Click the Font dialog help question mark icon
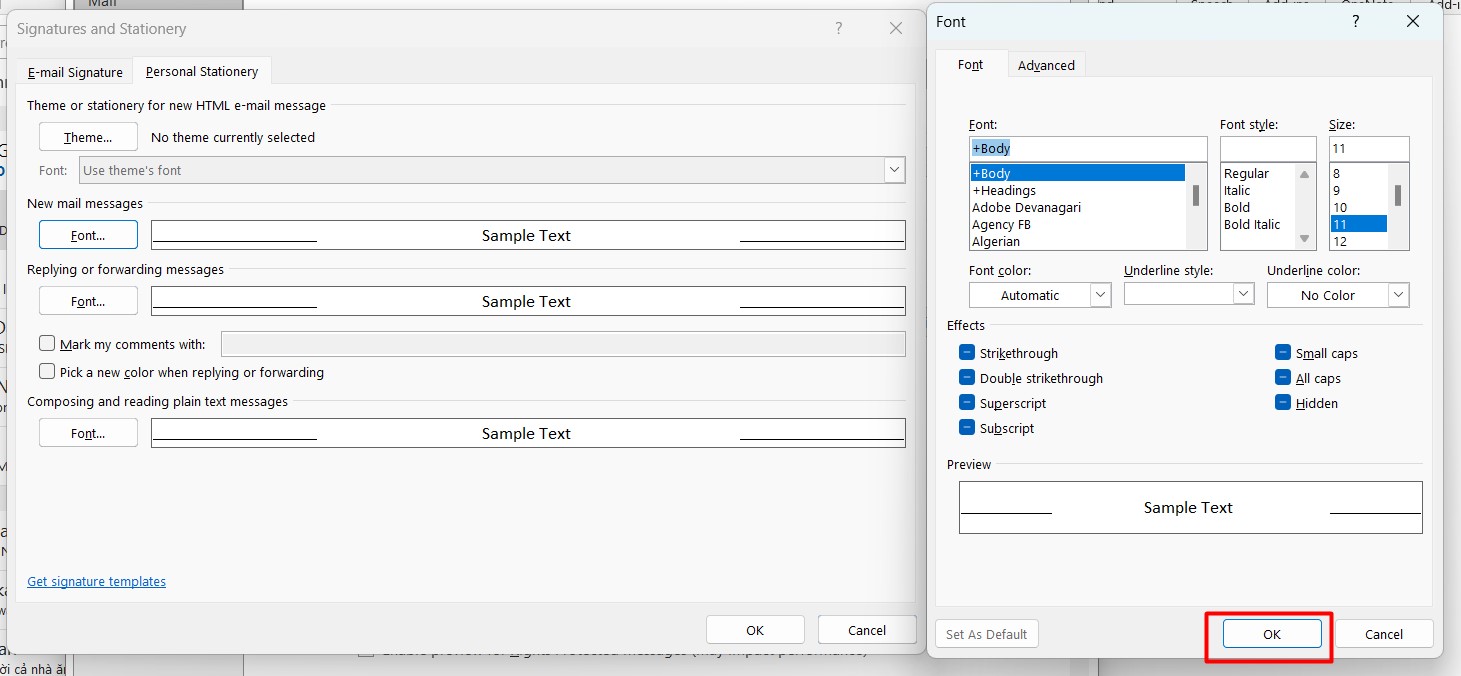 (1356, 21)
